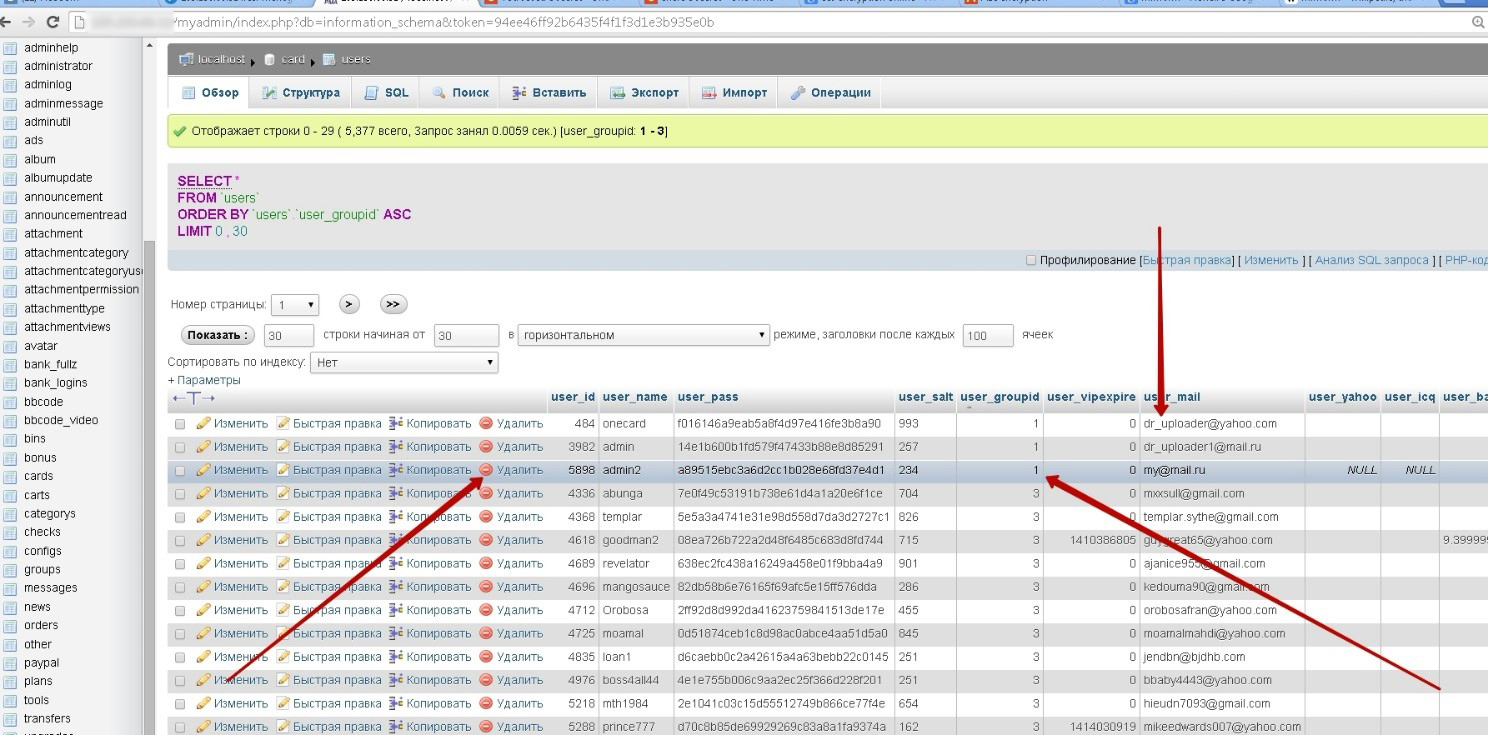Click copy icon in boss4all44 row
The image size is (1488, 735).
396,680
